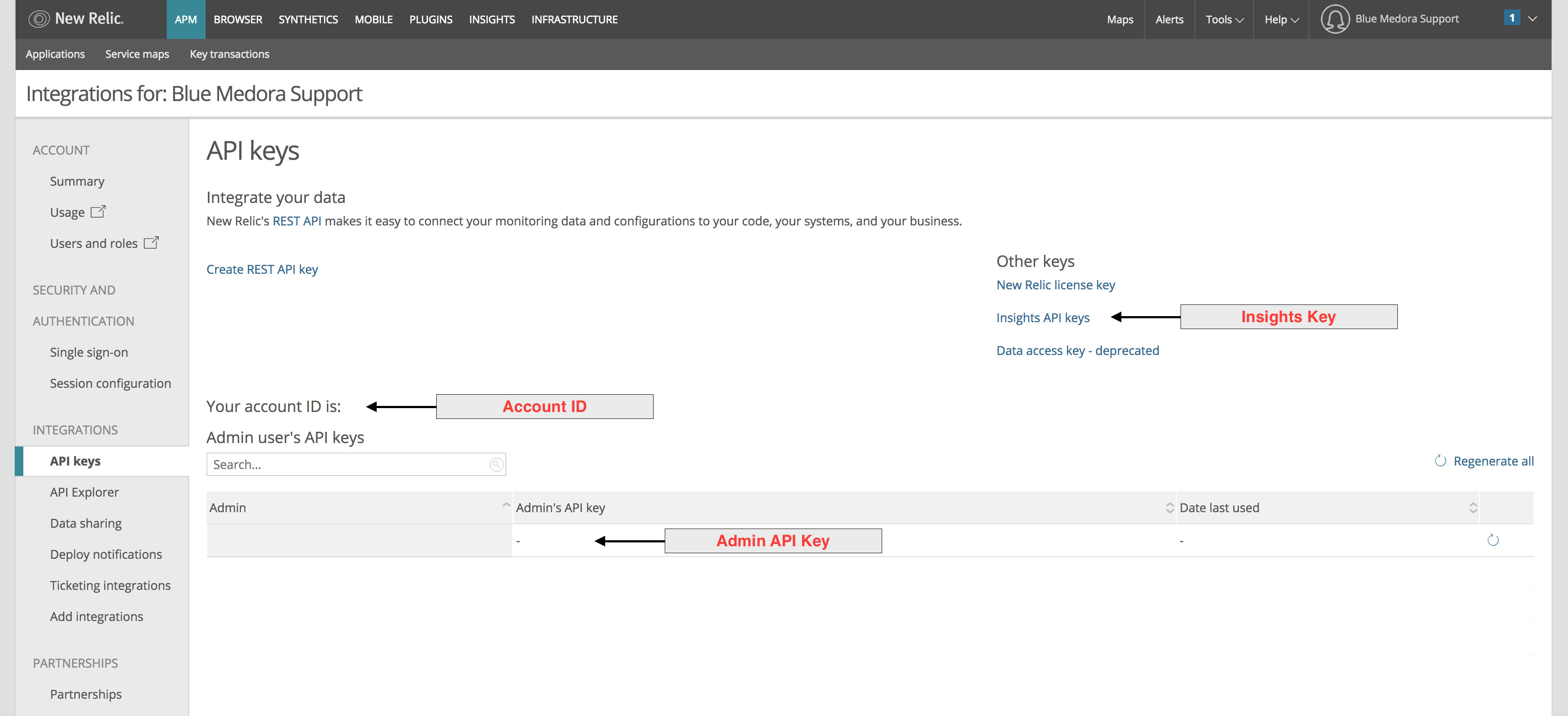This screenshot has width=1568, height=716.
Task: Expand the Tools dropdown menu
Action: (1224, 19)
